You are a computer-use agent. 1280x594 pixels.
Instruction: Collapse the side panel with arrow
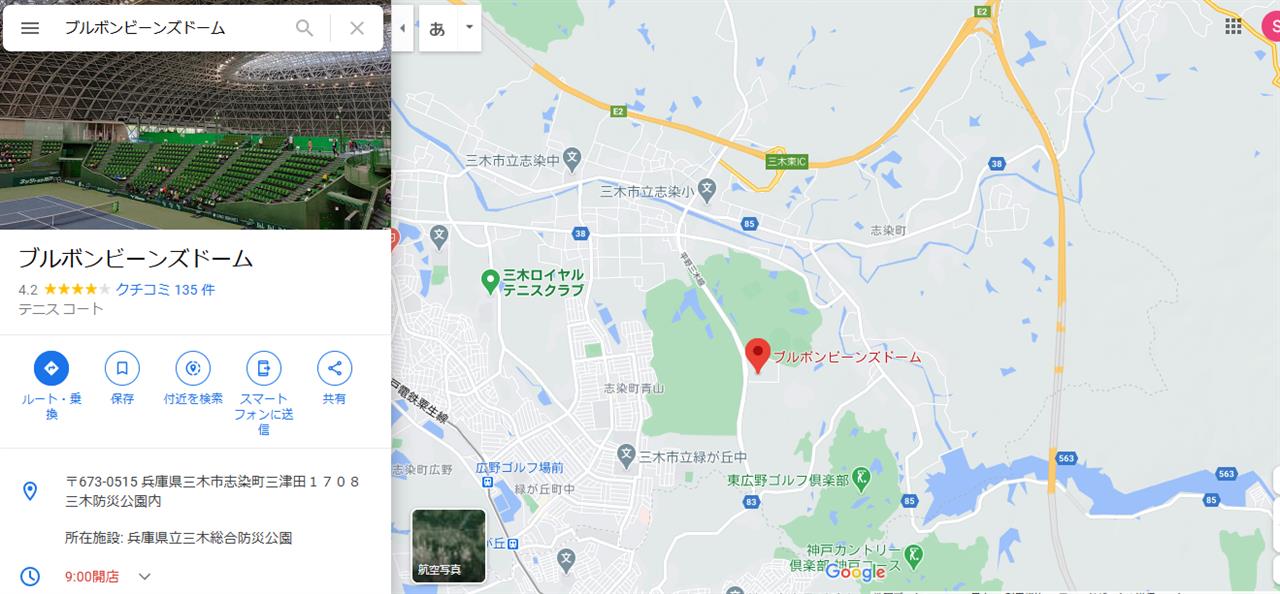pos(402,28)
